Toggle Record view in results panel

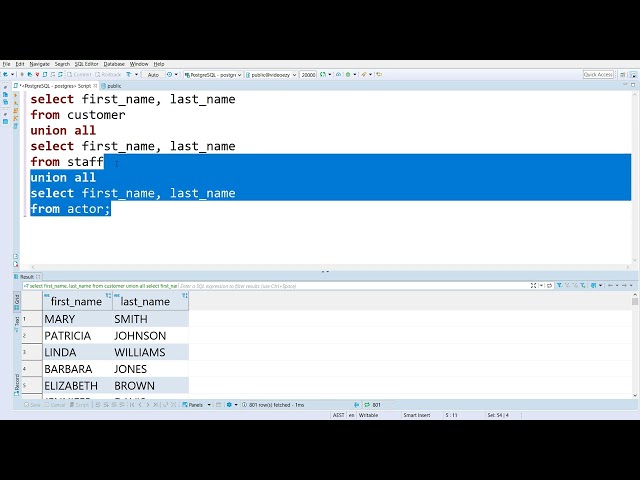point(17,384)
